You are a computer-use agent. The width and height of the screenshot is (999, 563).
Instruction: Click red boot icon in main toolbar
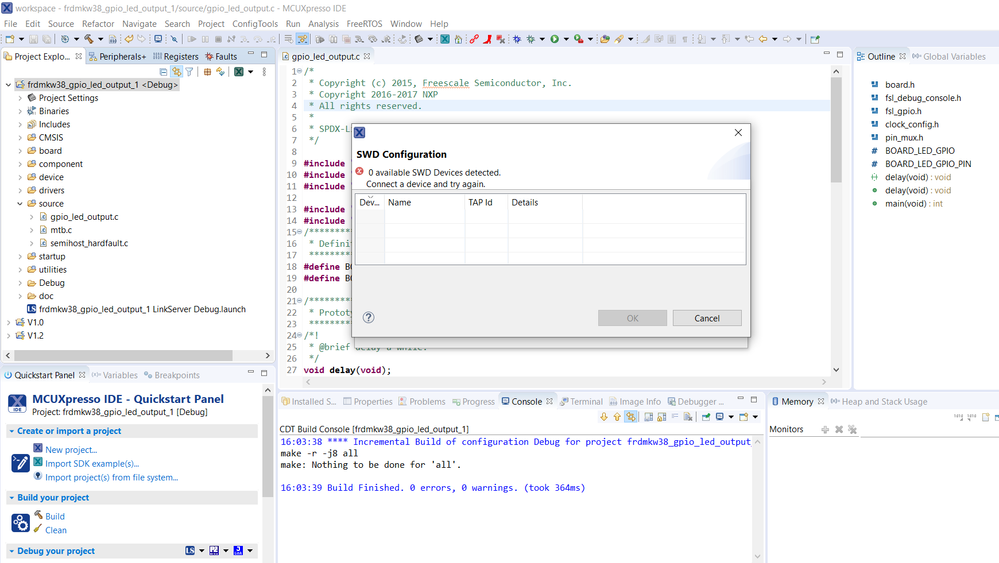pyautogui.click(x=487, y=39)
